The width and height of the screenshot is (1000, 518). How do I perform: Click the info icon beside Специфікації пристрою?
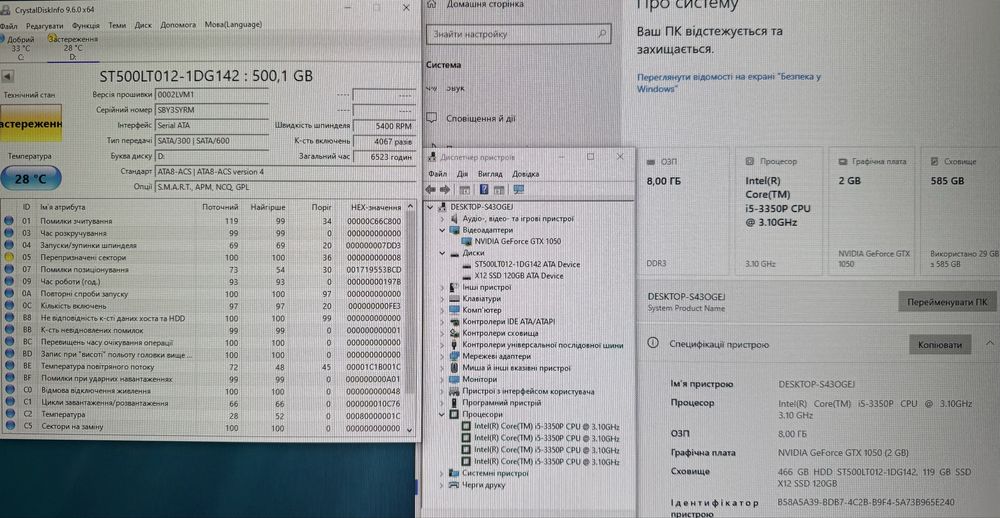pyautogui.click(x=652, y=343)
